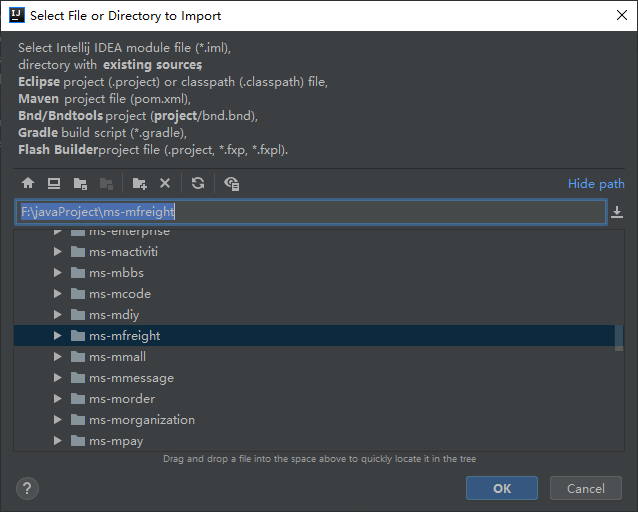This screenshot has height=512, width=638.
Task: Click the IntelliJ IDEA logo in title bar
Action: pos(17,15)
